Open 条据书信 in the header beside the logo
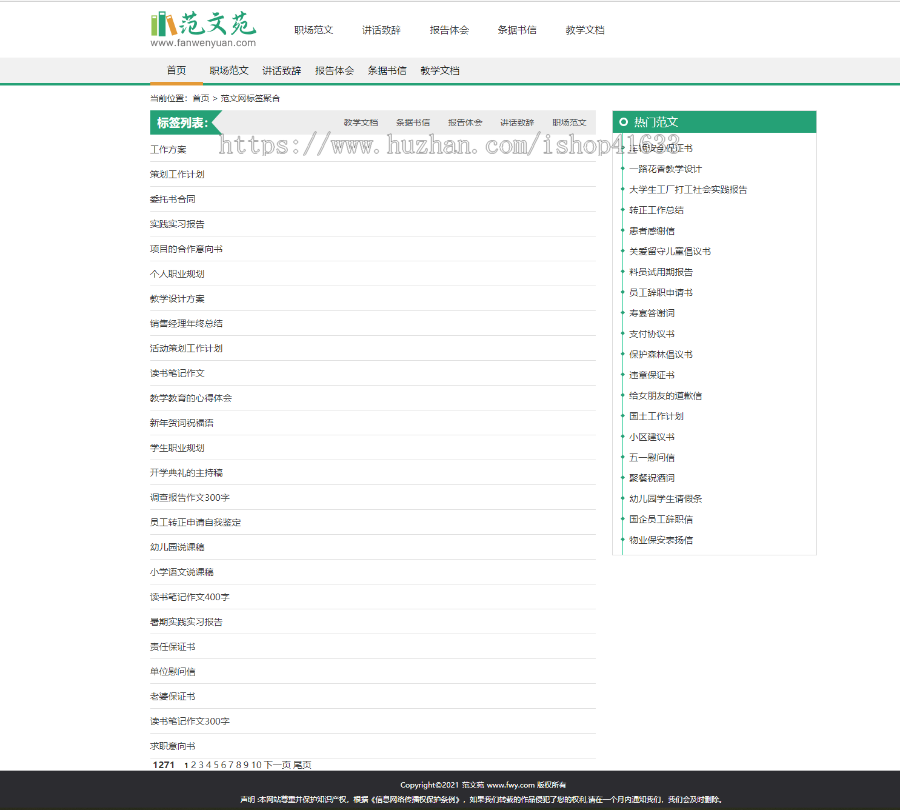 517,30
